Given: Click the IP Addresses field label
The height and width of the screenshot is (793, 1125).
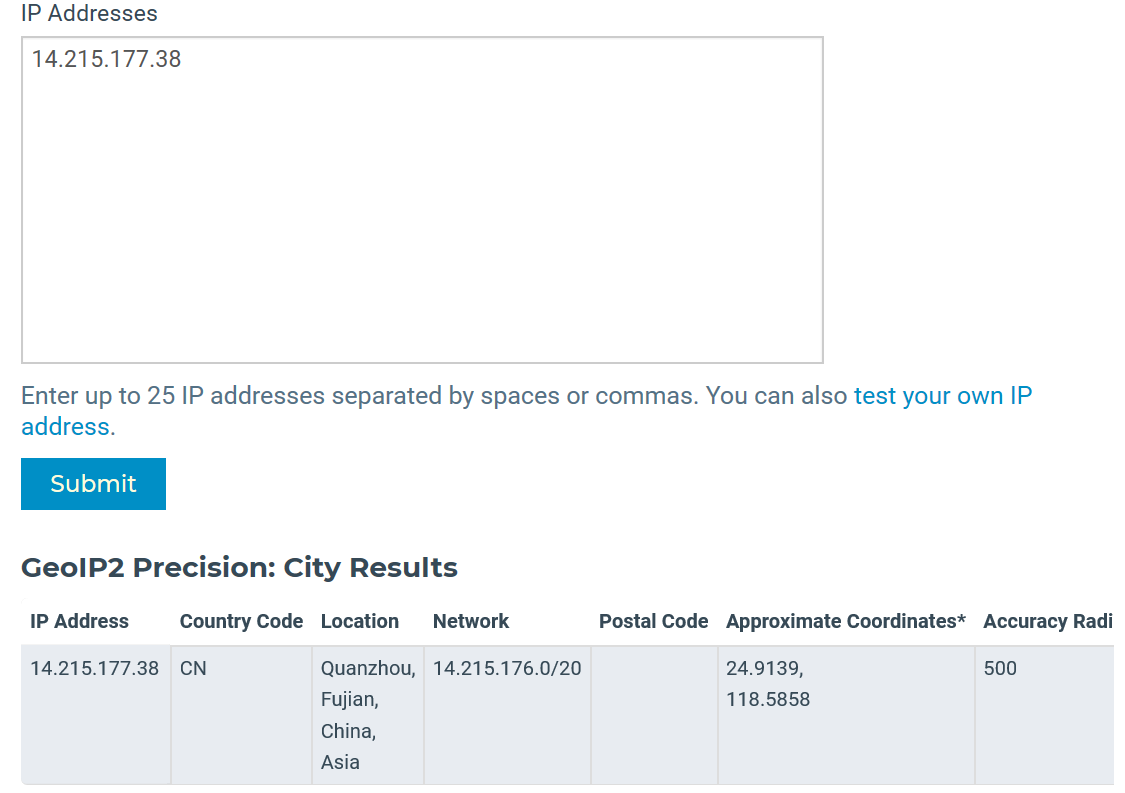Looking at the screenshot, I should pyautogui.click(x=89, y=14).
